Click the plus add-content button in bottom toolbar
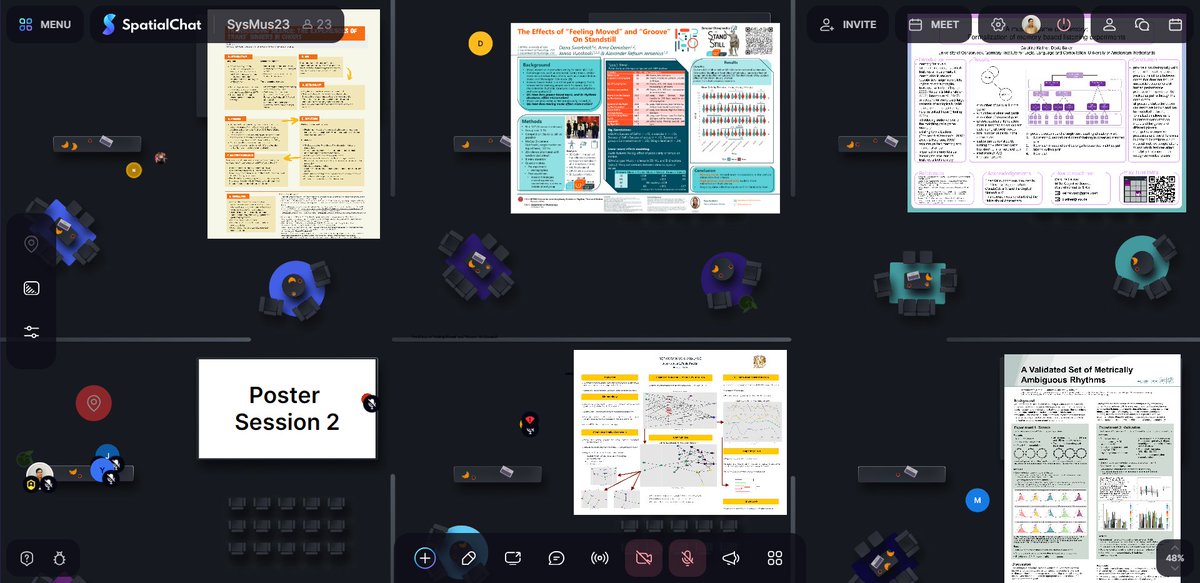 coord(425,558)
